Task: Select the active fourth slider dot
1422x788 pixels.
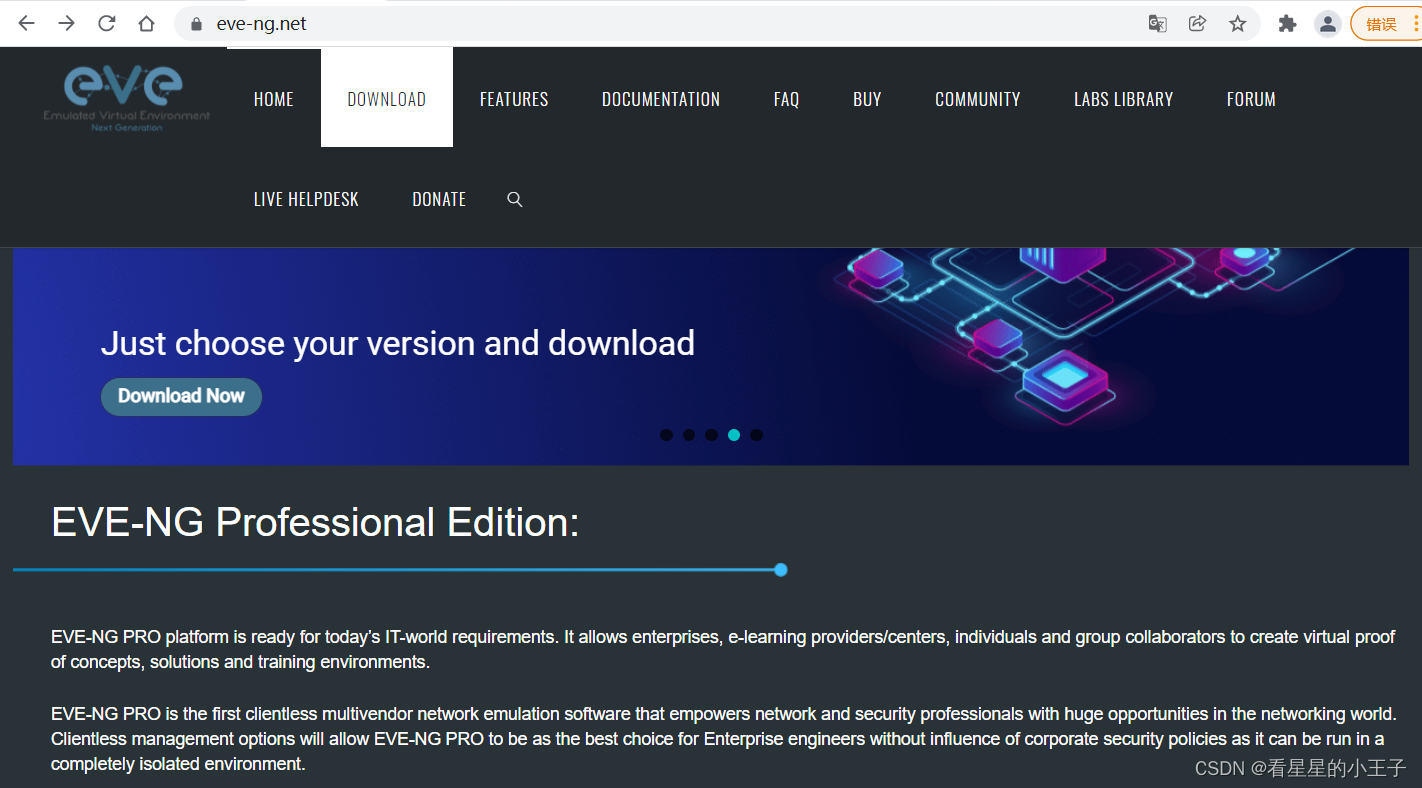Action: pyautogui.click(x=734, y=435)
